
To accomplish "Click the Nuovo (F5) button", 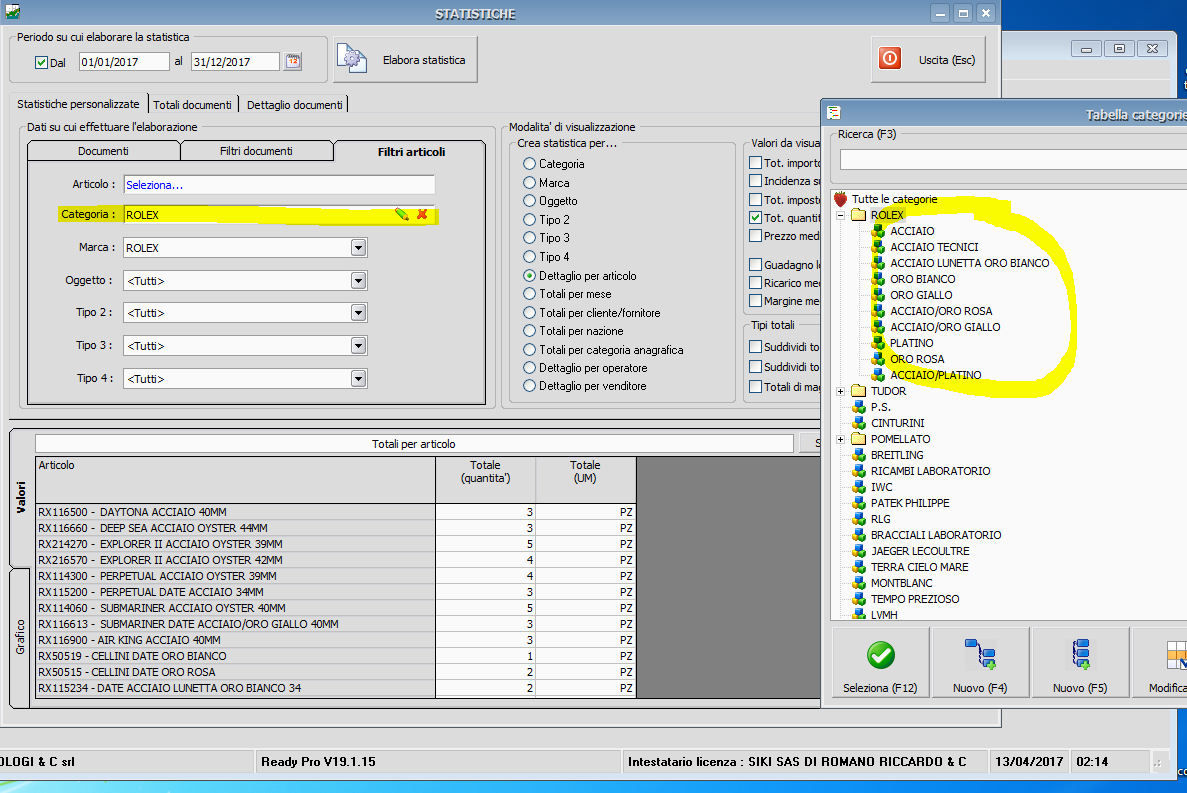I will [1080, 663].
